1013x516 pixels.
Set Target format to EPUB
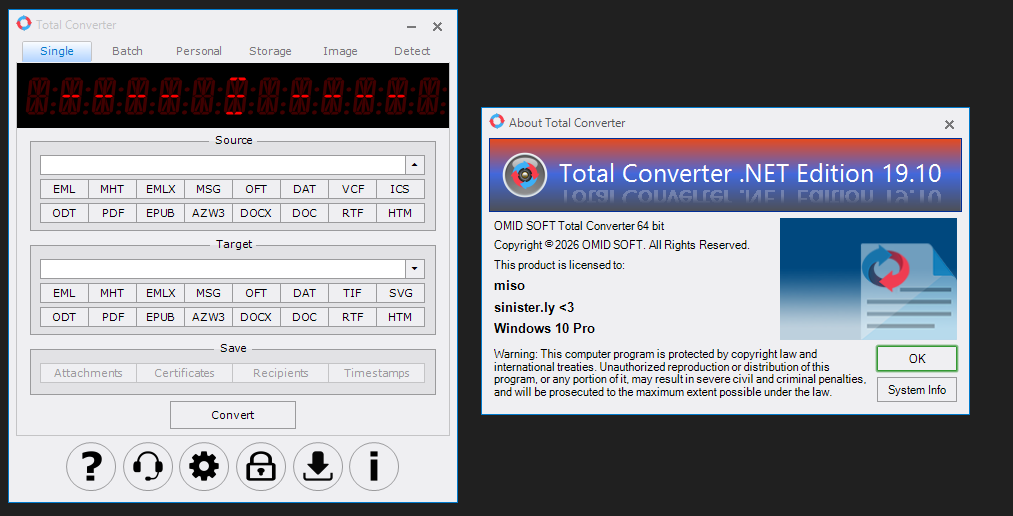[x=160, y=317]
